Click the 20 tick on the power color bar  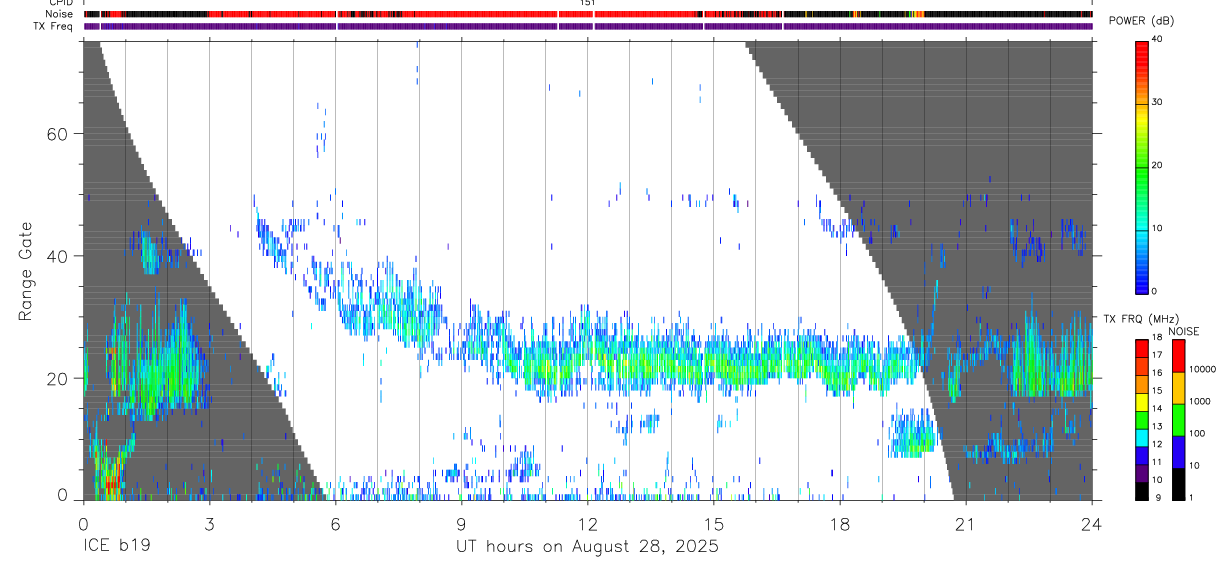1158,165
